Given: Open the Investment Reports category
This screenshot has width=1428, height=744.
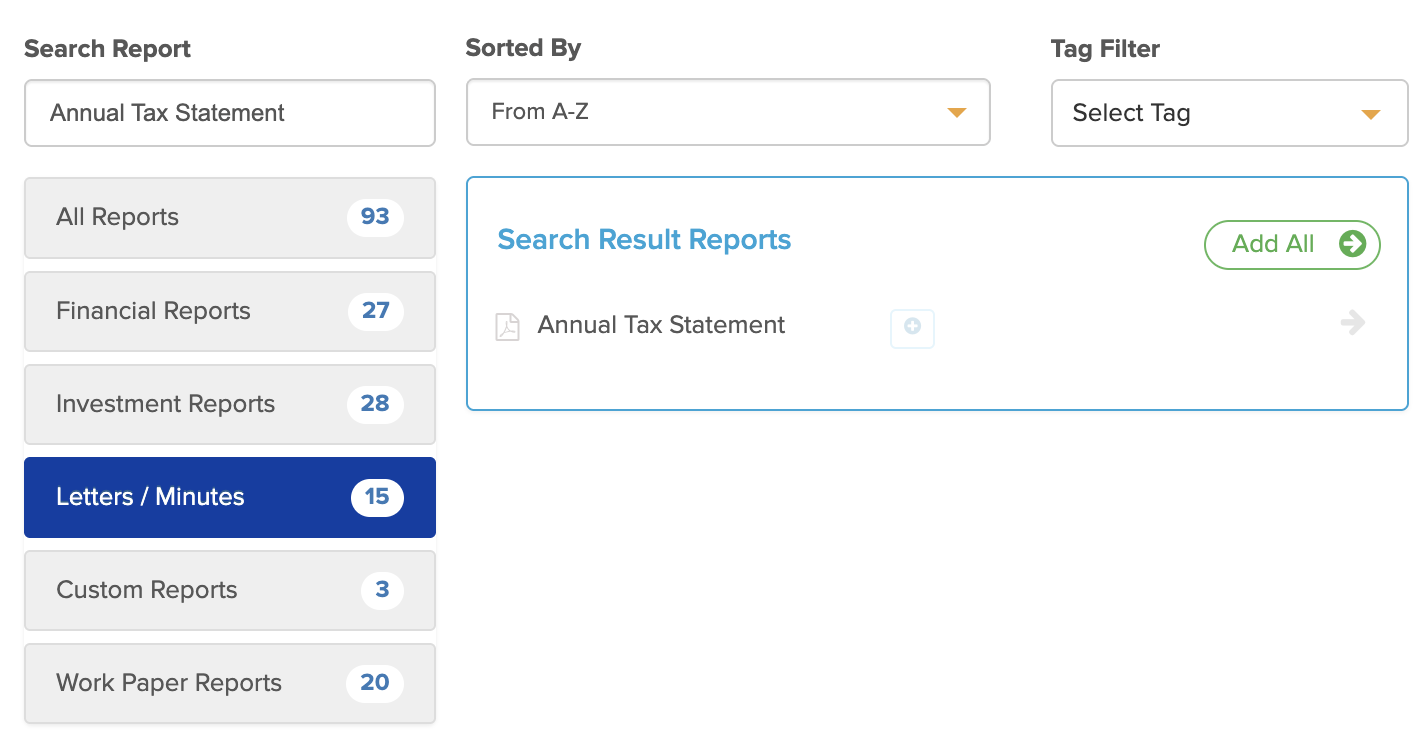Looking at the screenshot, I should click(x=230, y=404).
